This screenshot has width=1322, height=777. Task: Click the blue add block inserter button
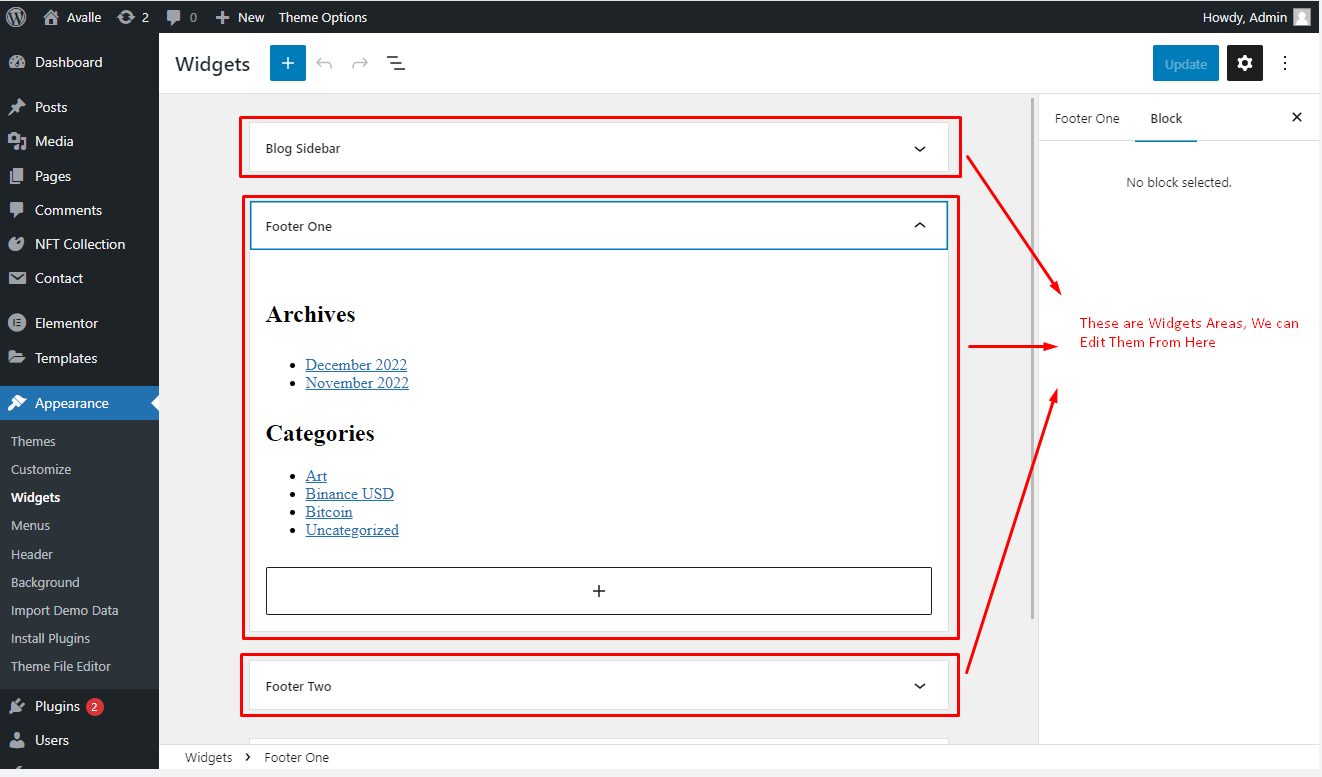pos(288,63)
